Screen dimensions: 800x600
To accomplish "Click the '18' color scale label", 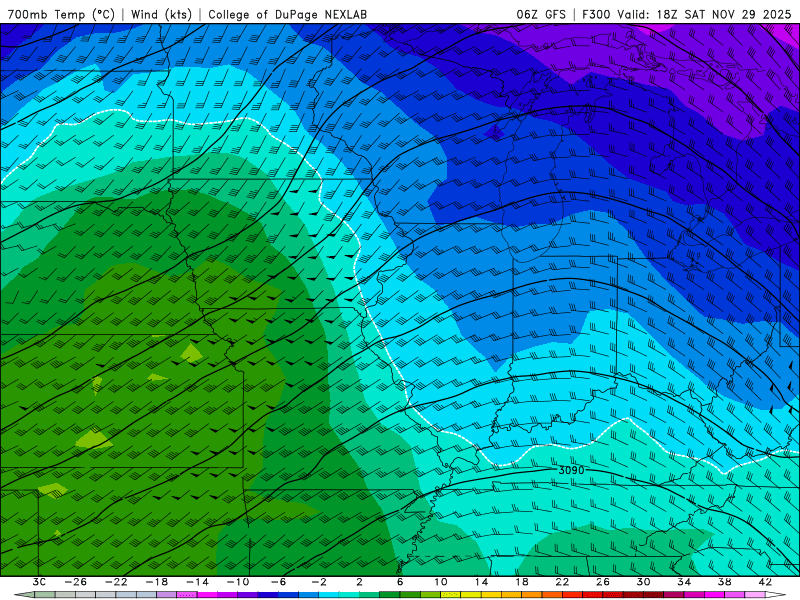I will coord(521,582).
